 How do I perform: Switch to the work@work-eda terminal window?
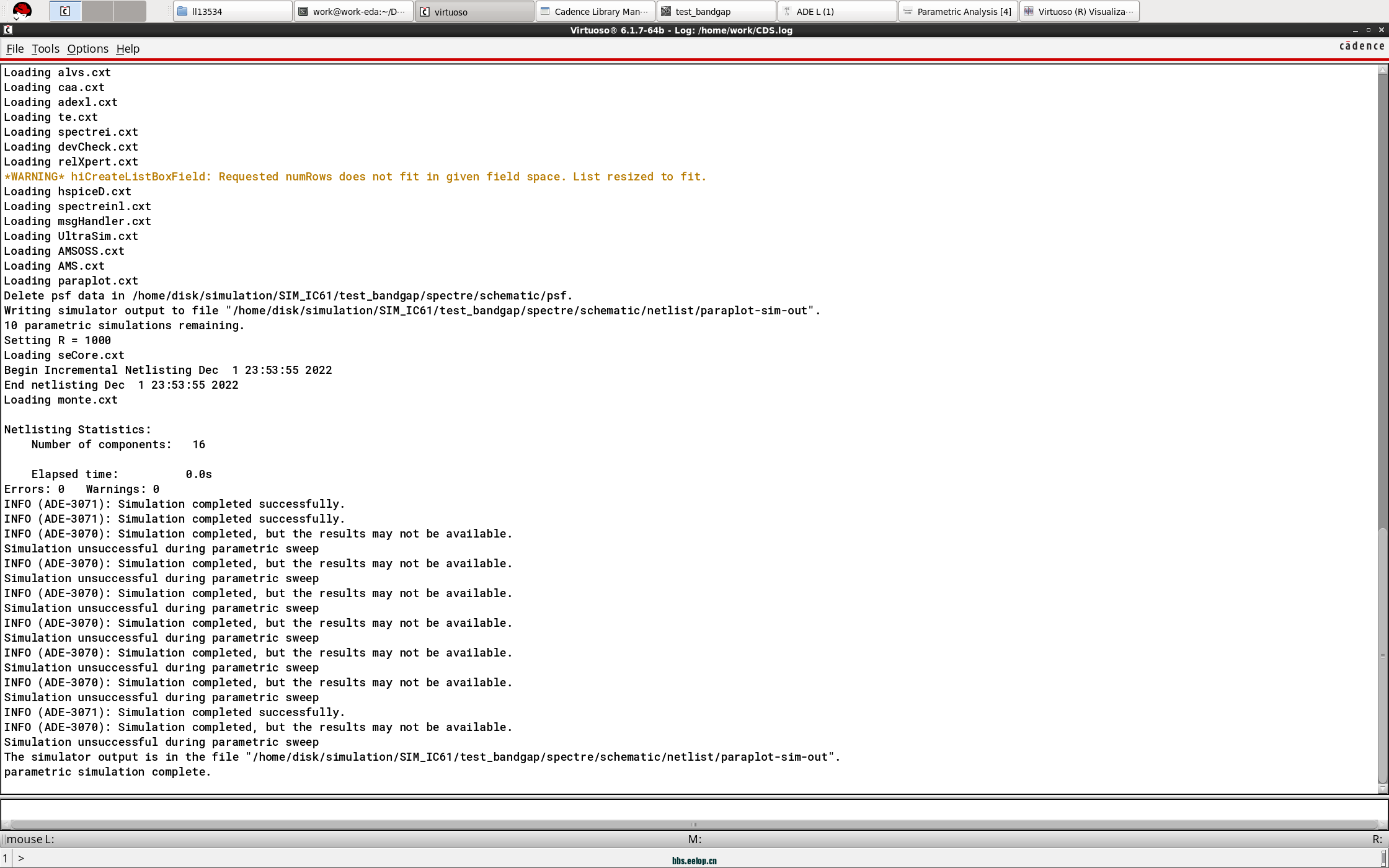353,11
